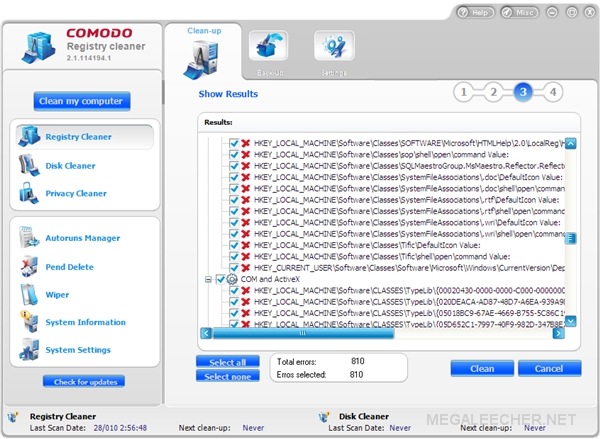Uncheck the .rtf\DefaultIcon entry checkbox
This screenshot has height=439, width=600.
pos(234,200)
